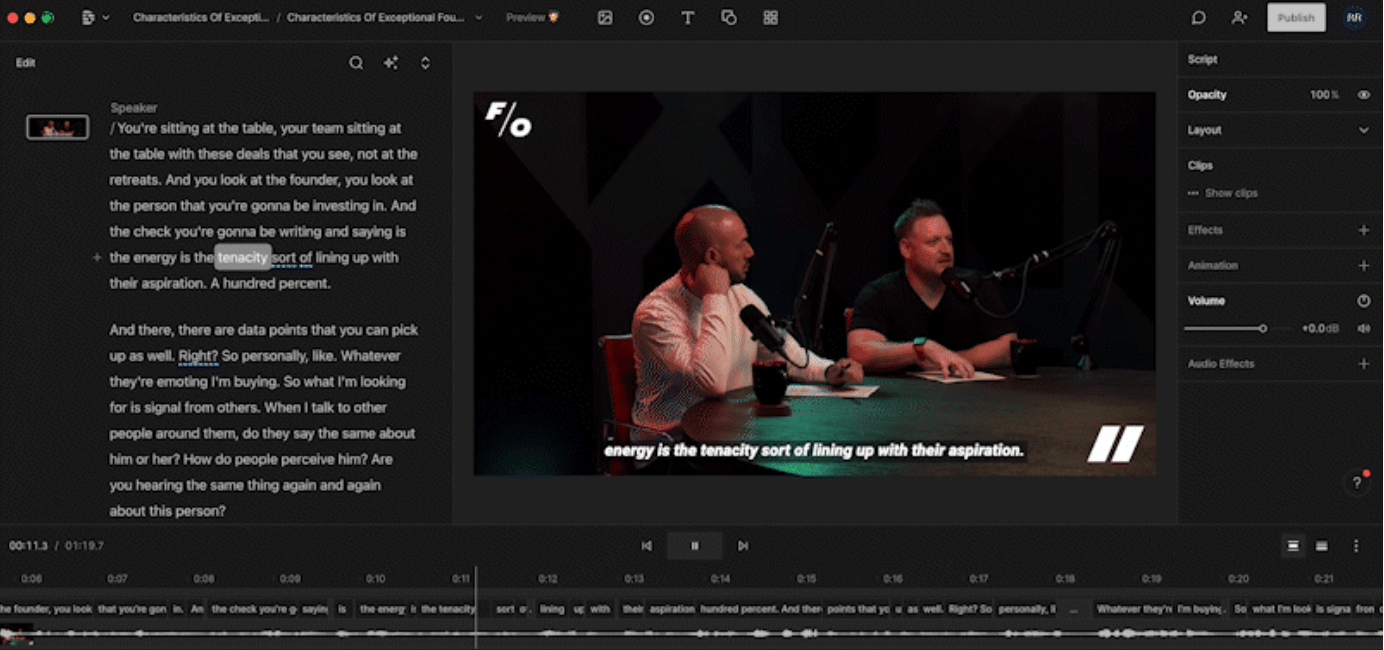Click the Volume slider handle
The image size is (1384, 650).
pos(1263,328)
